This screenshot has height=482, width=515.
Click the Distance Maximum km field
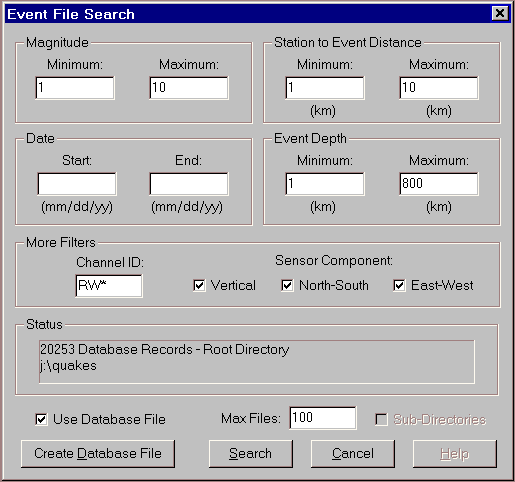point(439,88)
